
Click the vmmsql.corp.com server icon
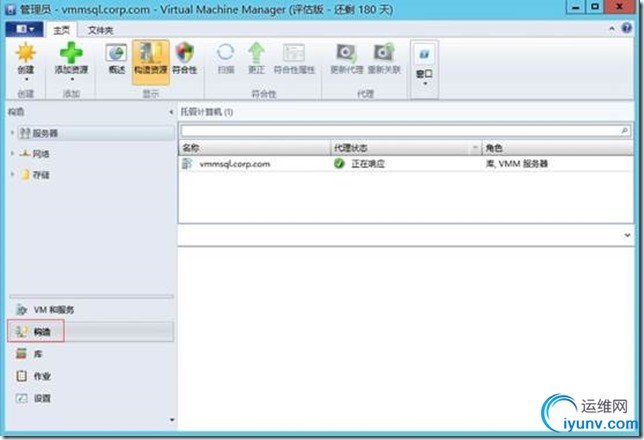(x=187, y=164)
